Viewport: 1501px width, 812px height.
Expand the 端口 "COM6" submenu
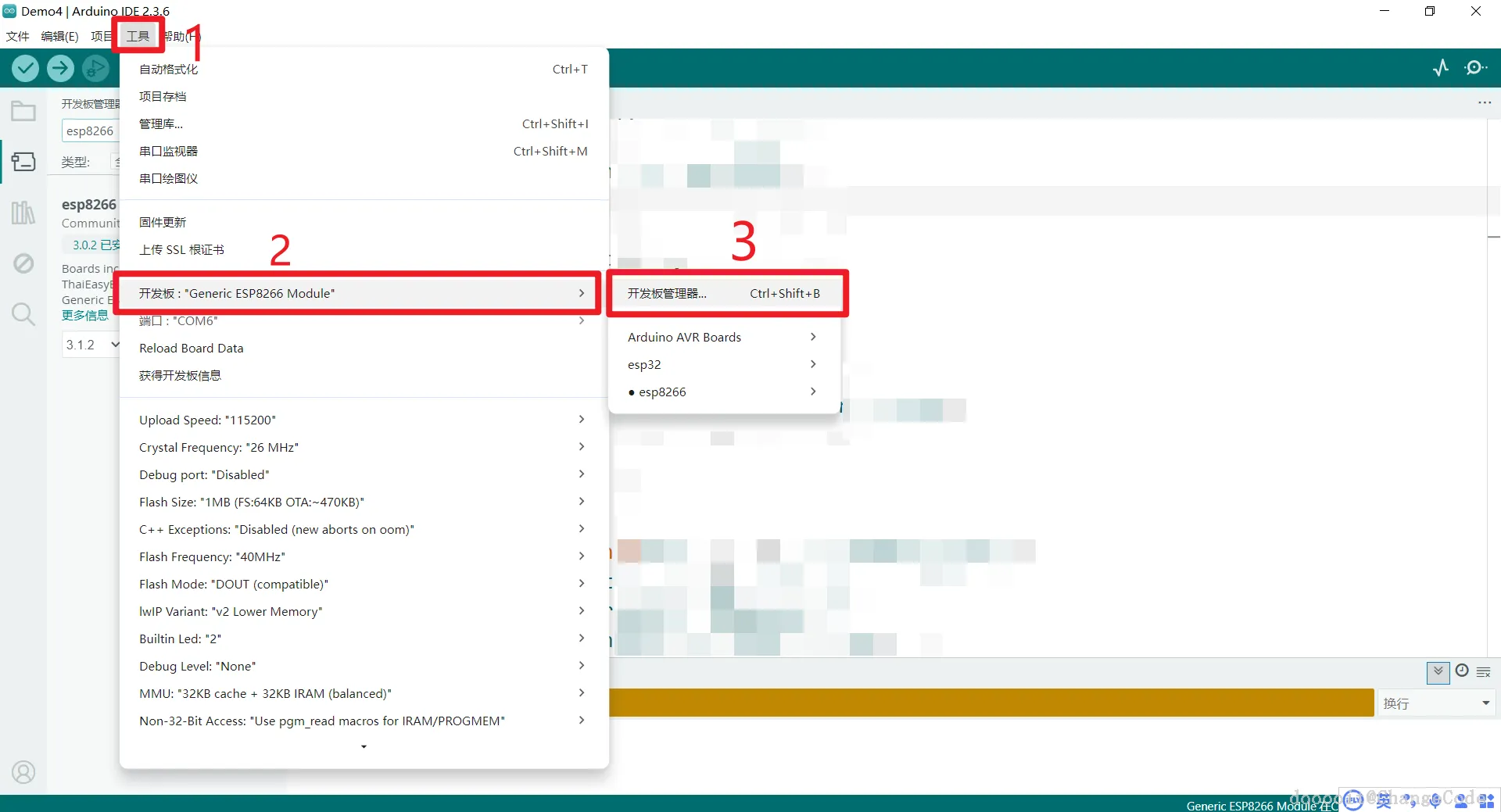(x=364, y=321)
